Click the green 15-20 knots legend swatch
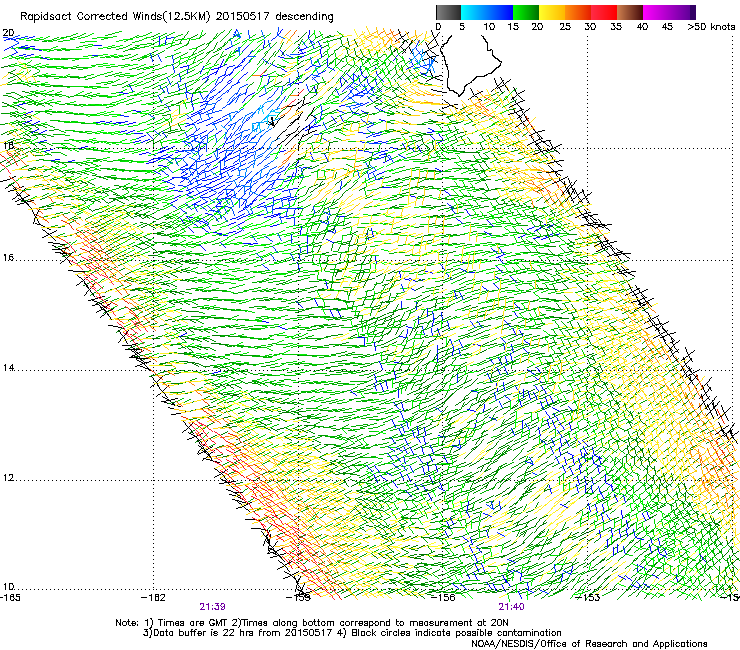740x650 pixels. tap(526, 12)
